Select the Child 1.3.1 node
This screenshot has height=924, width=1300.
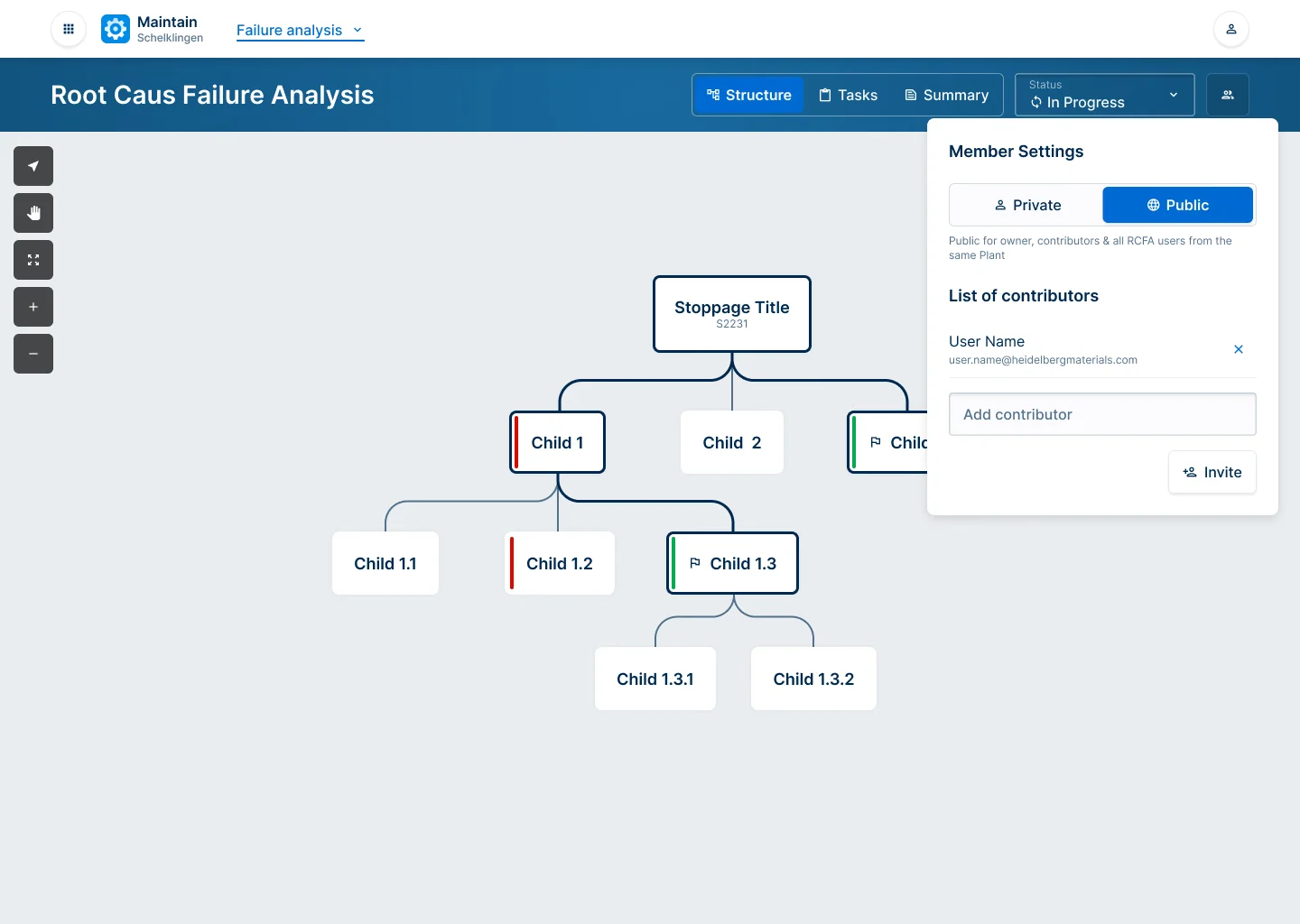pyautogui.click(x=655, y=679)
